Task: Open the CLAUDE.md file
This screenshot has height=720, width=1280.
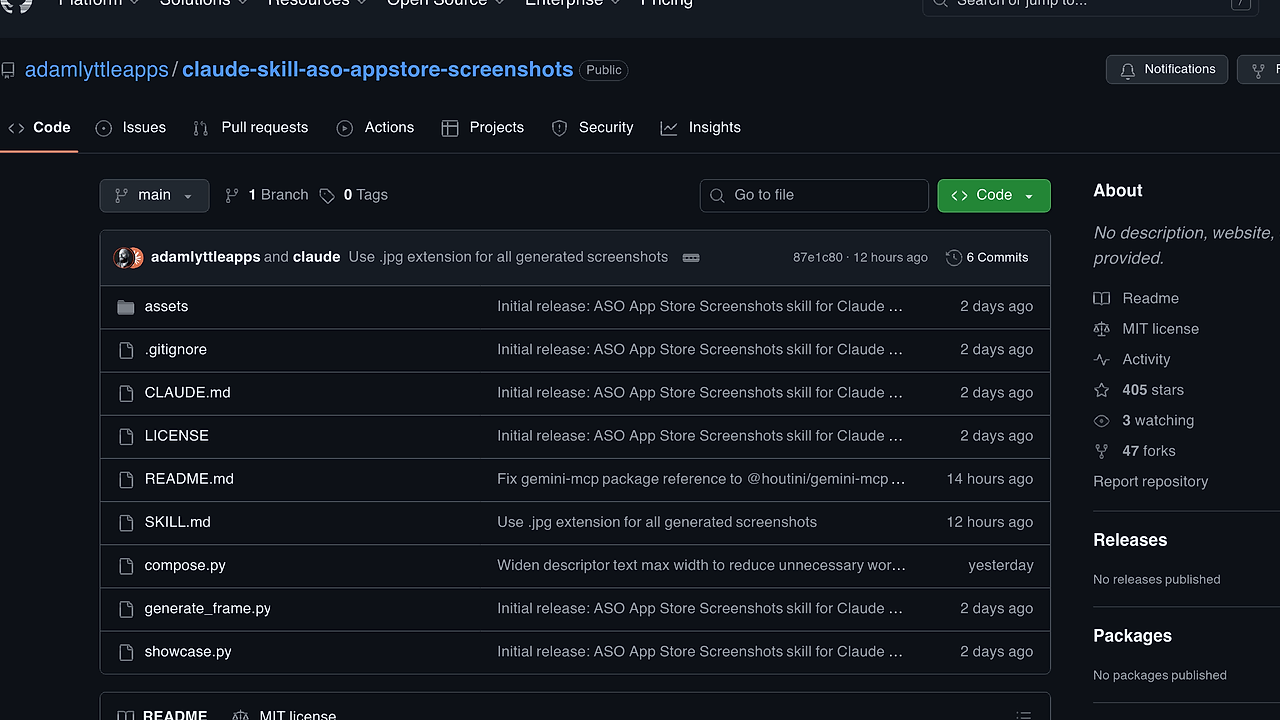Action: 187,392
